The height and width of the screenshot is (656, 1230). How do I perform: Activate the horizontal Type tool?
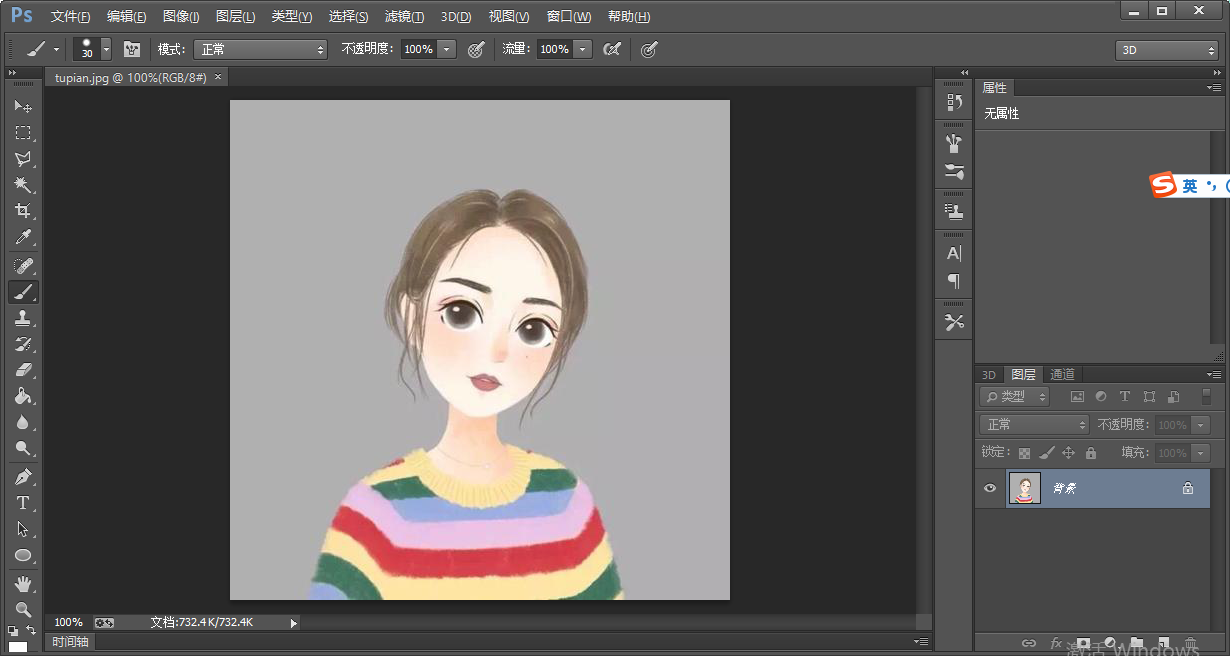pyautogui.click(x=22, y=503)
